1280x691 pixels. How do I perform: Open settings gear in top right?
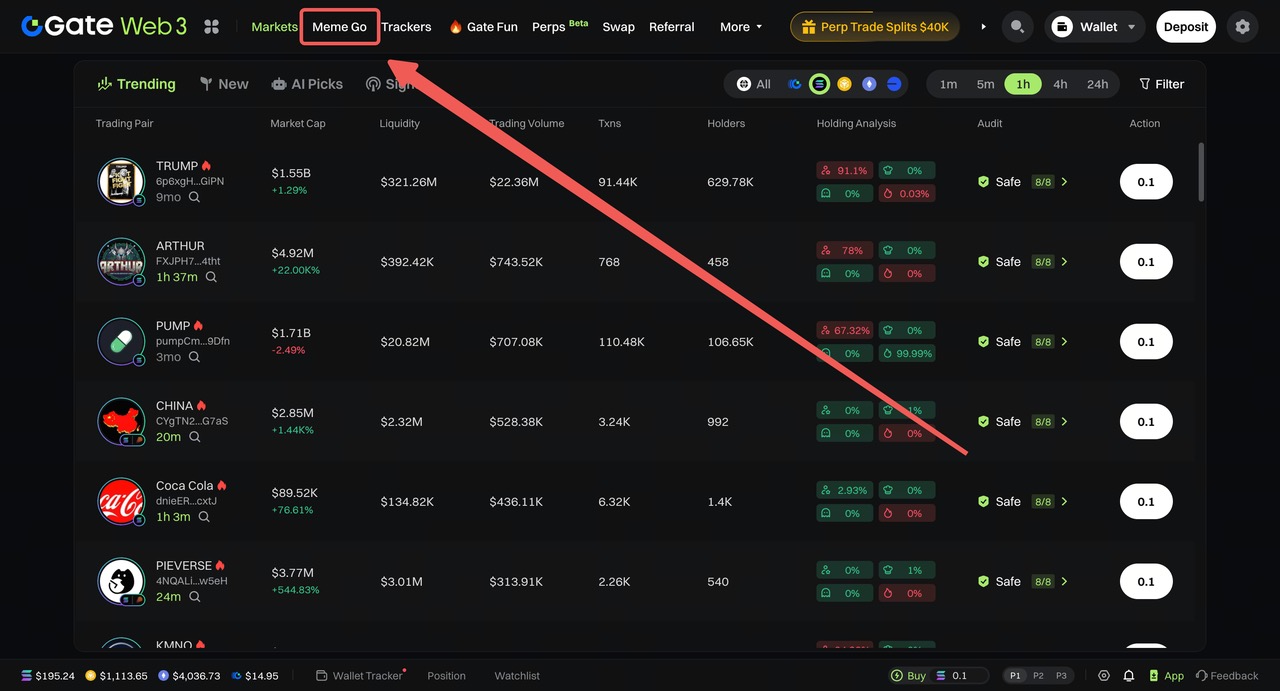[x=1242, y=27]
